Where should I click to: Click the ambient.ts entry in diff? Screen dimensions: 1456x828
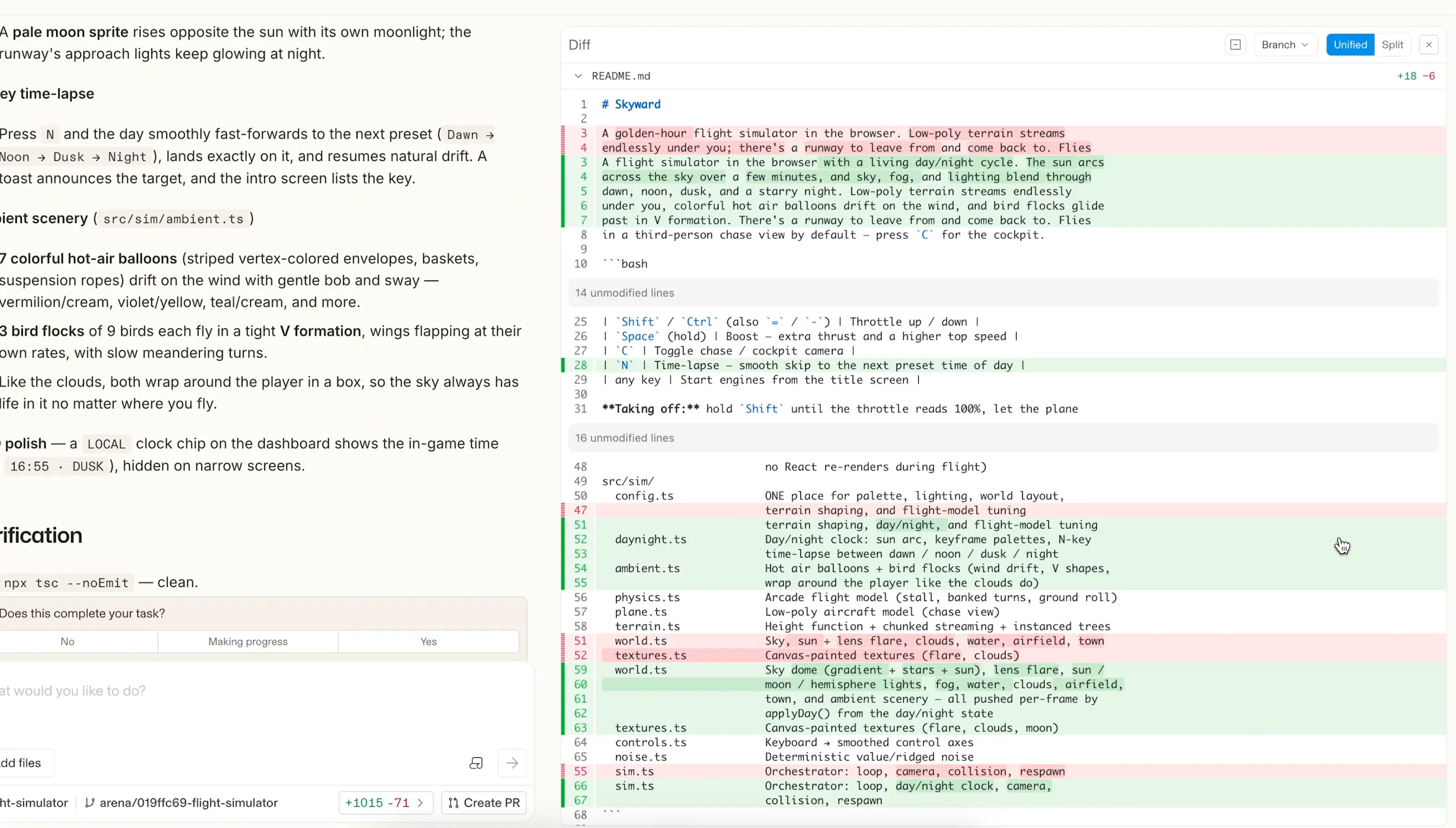coord(647,569)
